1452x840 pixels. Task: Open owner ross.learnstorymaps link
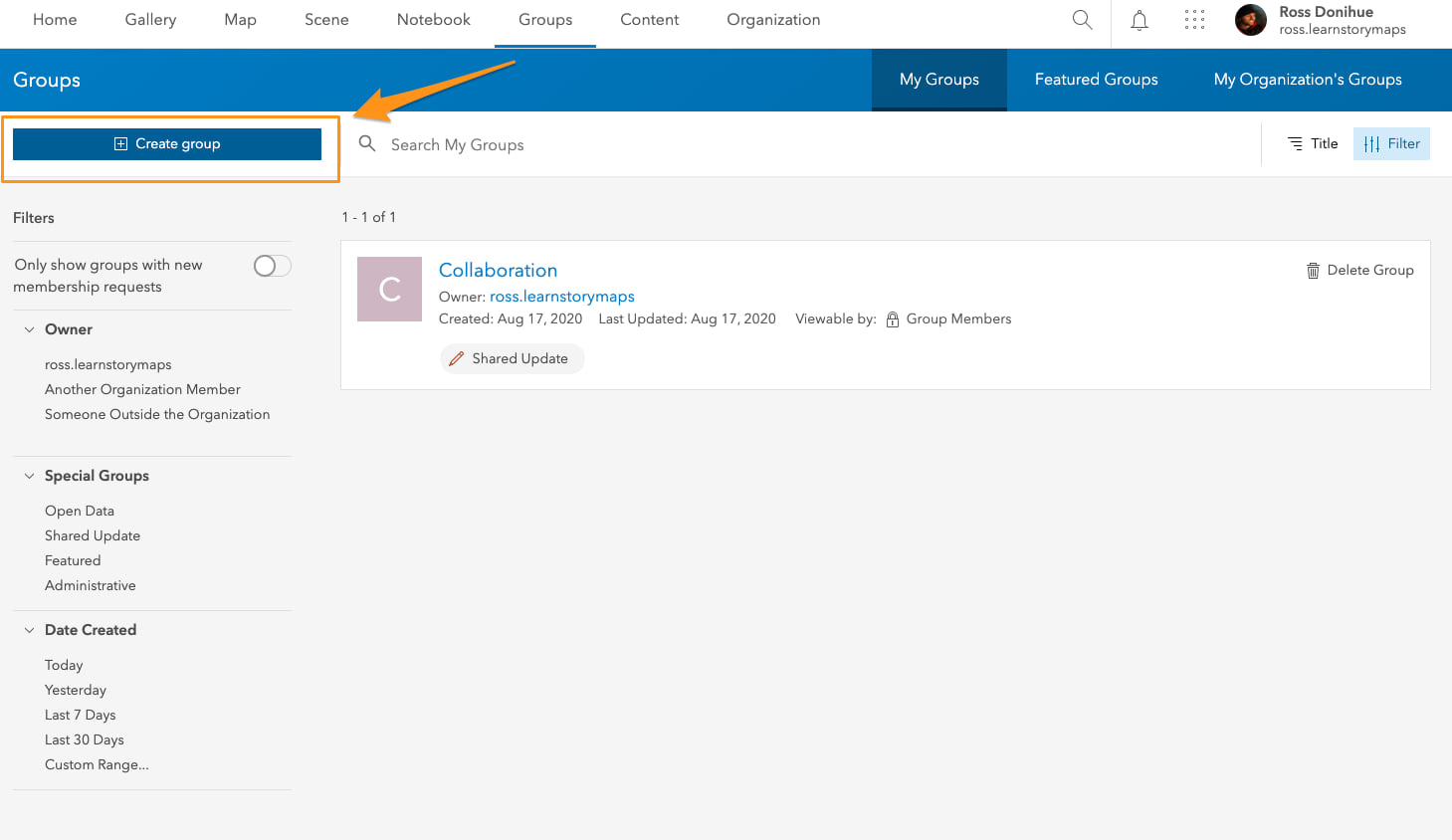pyautogui.click(x=562, y=297)
